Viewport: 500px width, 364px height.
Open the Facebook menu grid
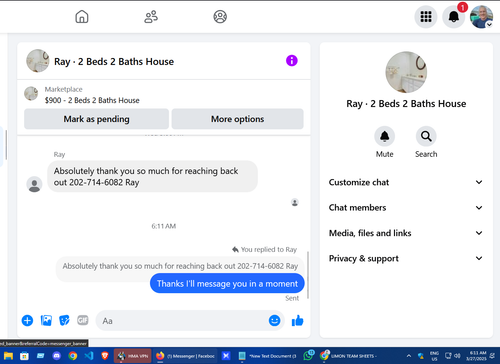426,17
